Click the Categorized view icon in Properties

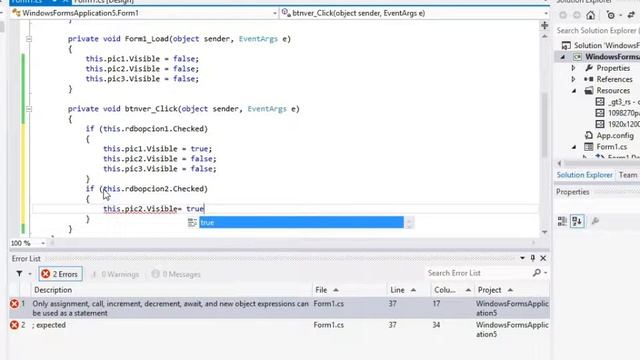click(562, 221)
